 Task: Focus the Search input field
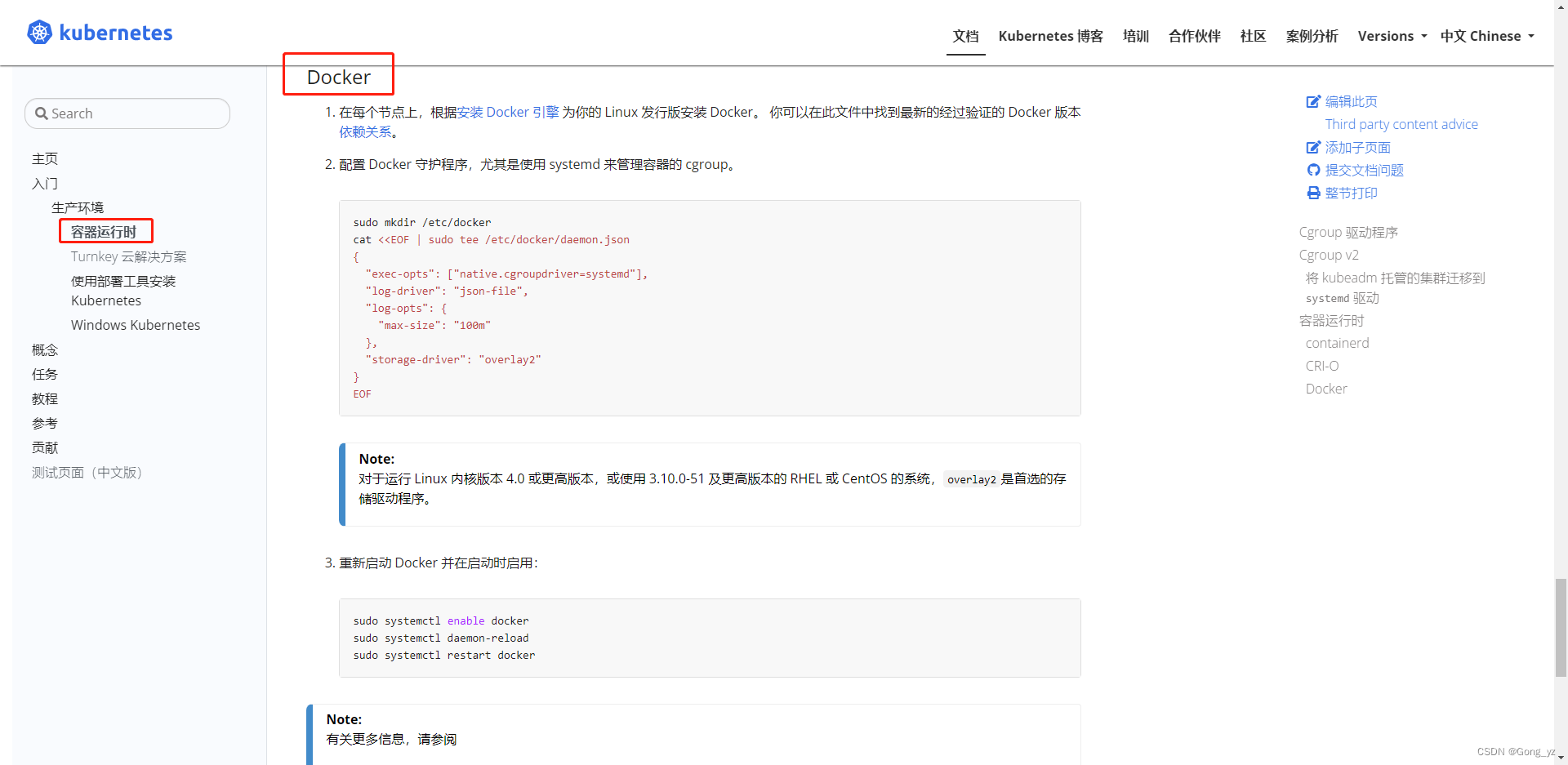(127, 113)
